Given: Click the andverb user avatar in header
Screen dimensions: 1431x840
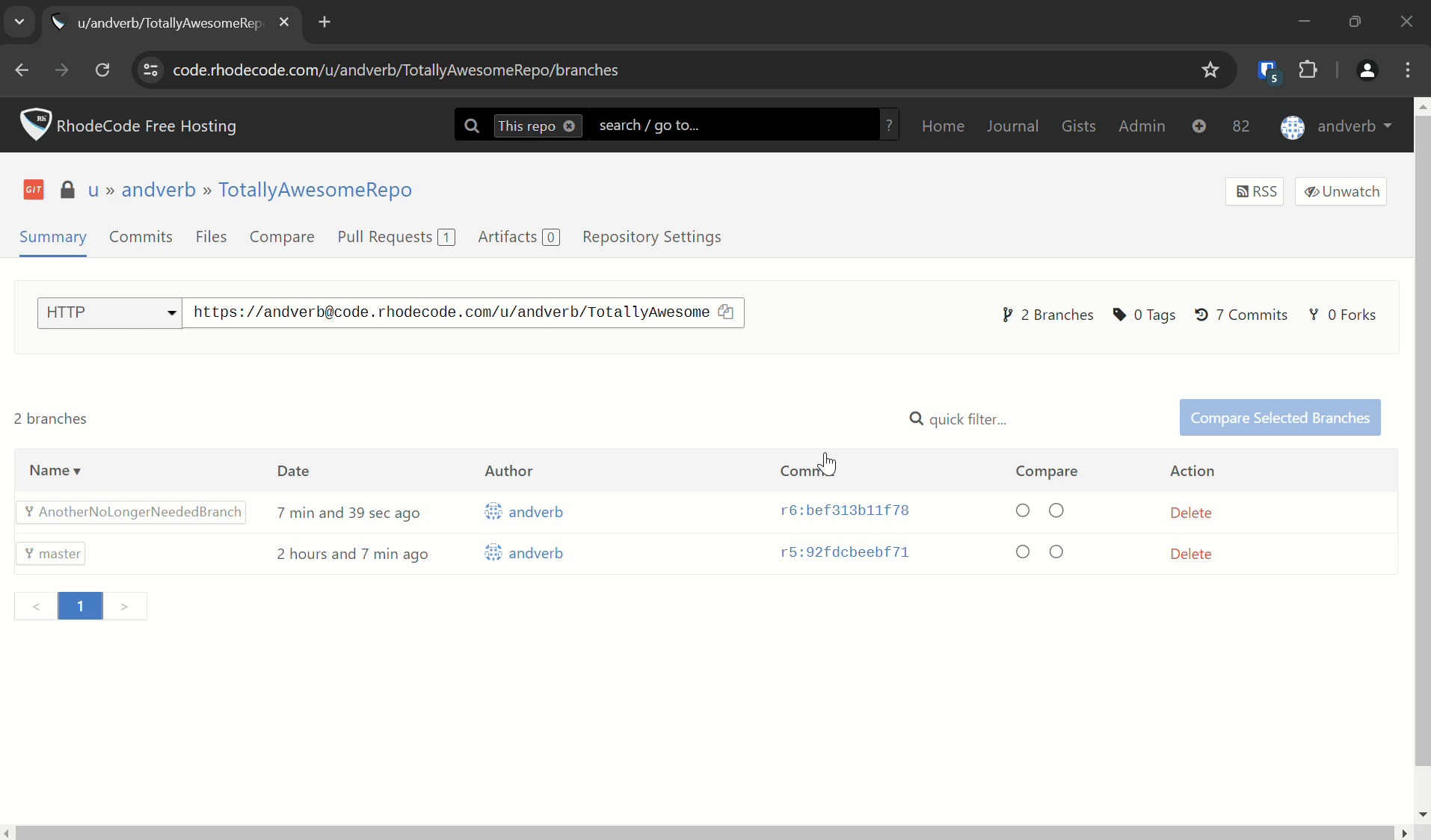Looking at the screenshot, I should (x=1293, y=127).
